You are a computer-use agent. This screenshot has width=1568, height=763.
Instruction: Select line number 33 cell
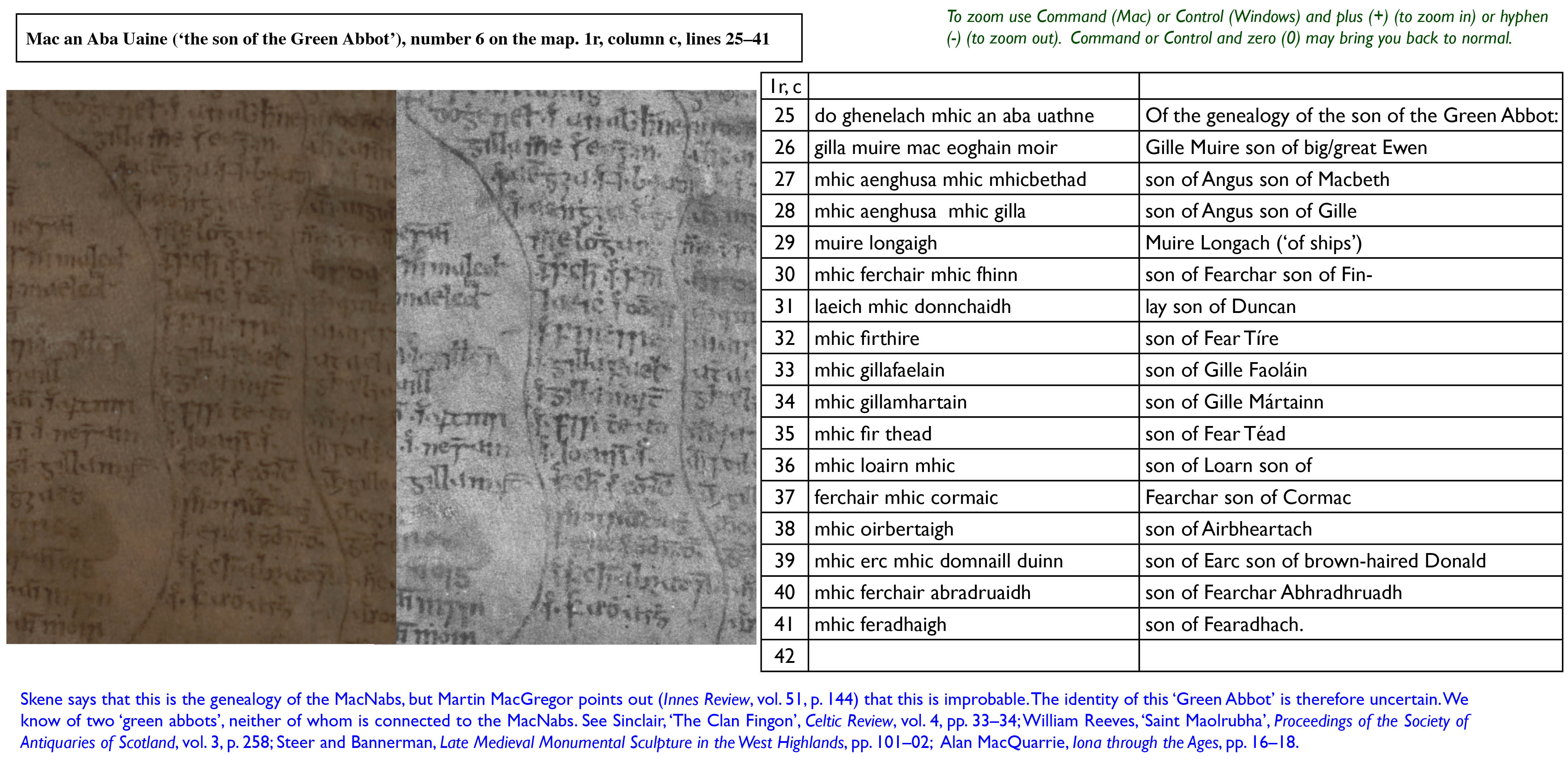[785, 370]
